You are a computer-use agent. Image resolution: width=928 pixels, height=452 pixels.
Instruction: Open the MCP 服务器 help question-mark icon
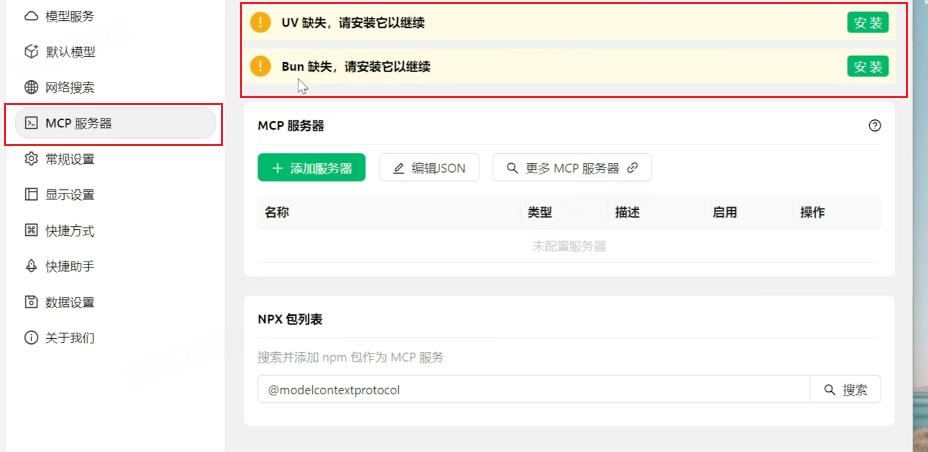point(875,125)
